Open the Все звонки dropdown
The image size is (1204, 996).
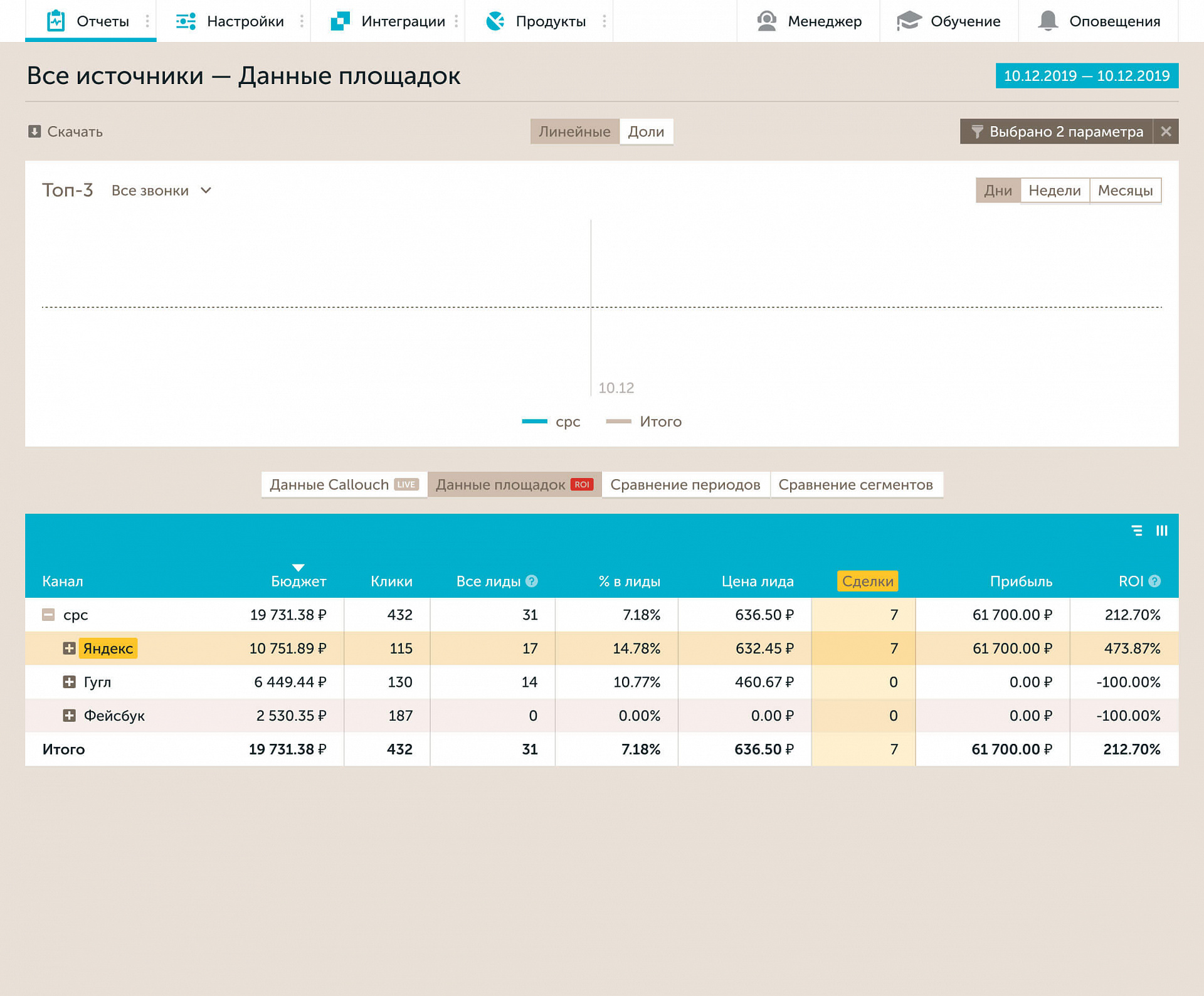click(x=161, y=191)
